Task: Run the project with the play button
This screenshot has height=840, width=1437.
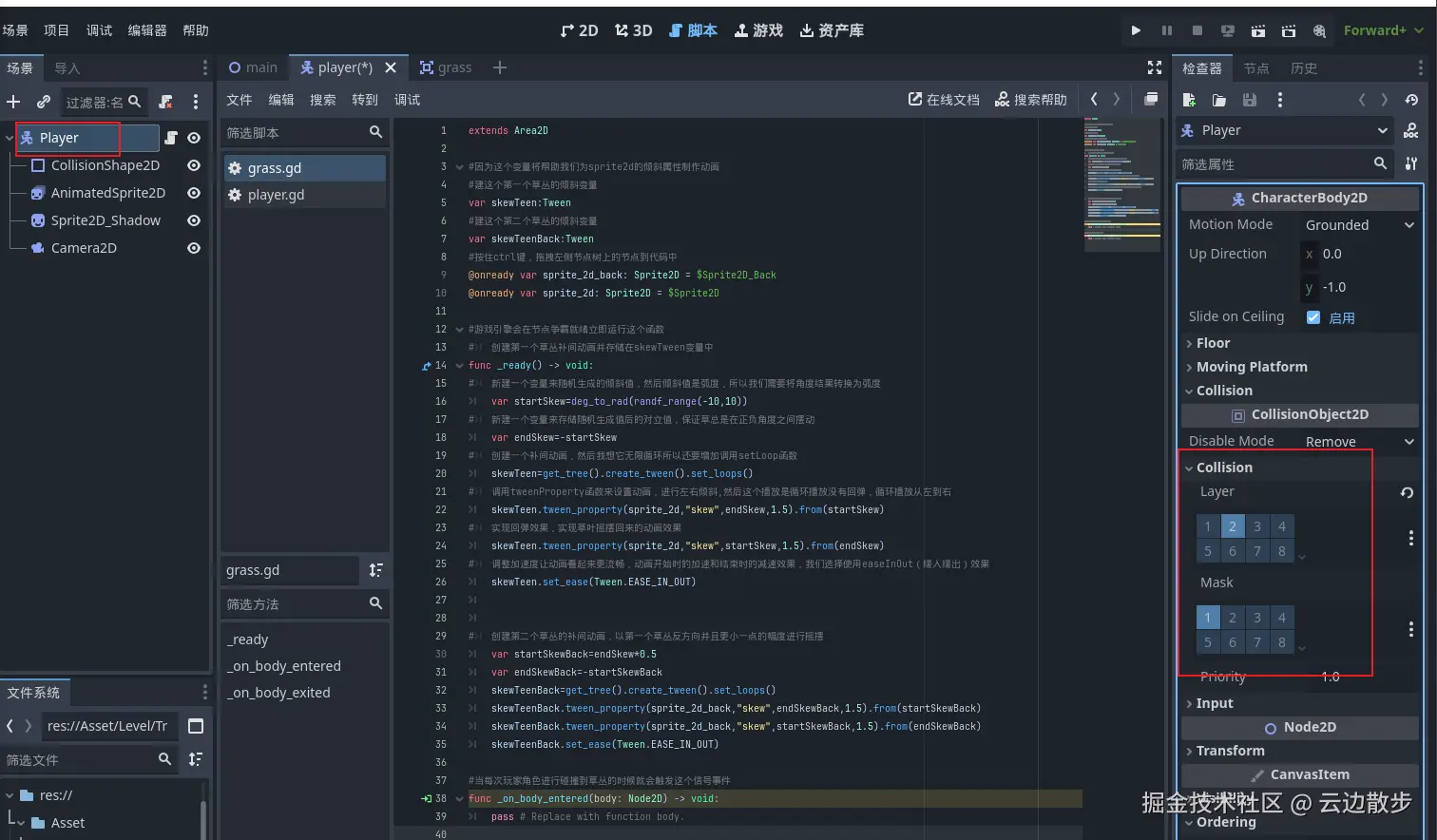Action: [x=1136, y=30]
